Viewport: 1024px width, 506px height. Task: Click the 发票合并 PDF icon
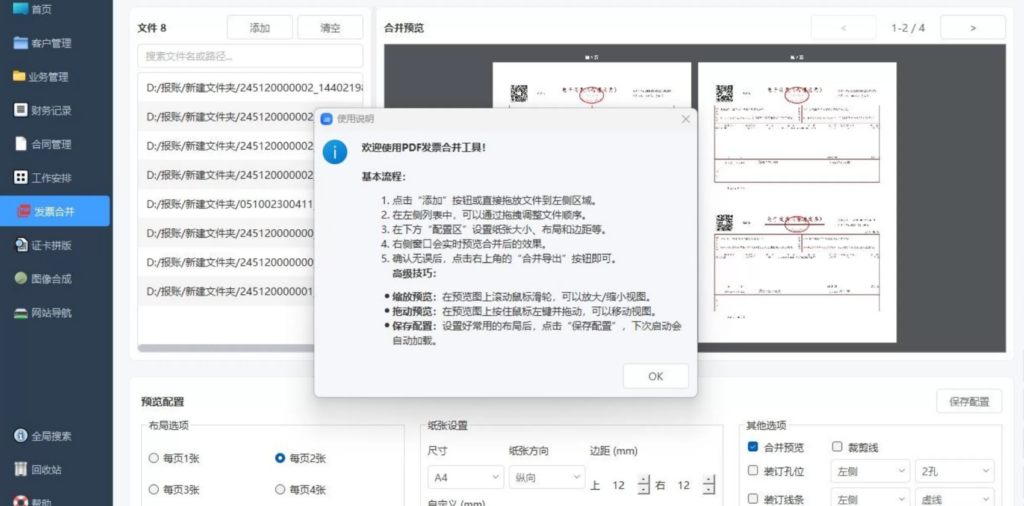(24, 211)
